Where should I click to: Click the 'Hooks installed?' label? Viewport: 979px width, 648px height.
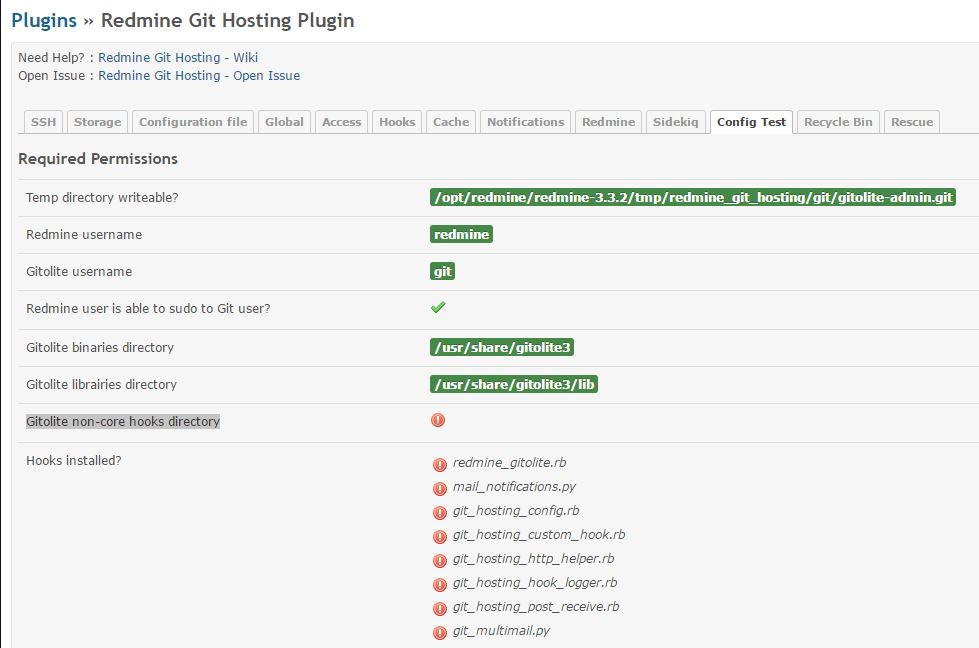(74, 460)
